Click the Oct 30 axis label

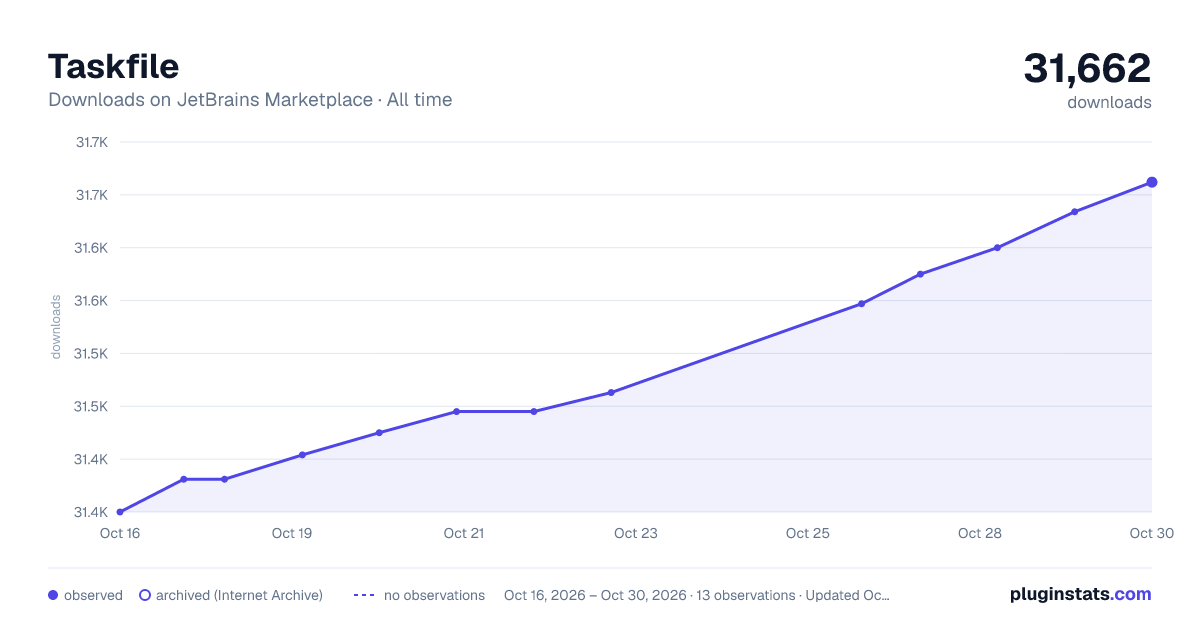point(1150,533)
